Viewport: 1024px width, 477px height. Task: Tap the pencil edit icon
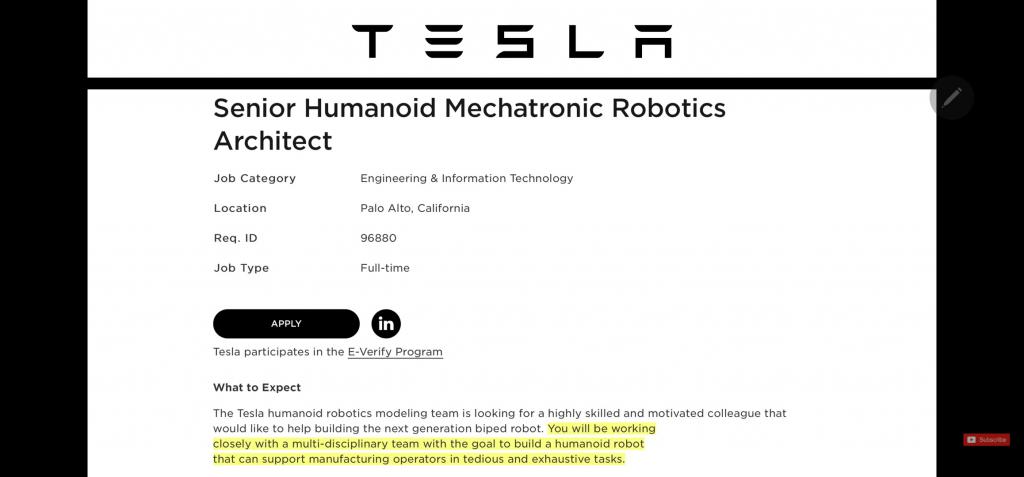952,97
